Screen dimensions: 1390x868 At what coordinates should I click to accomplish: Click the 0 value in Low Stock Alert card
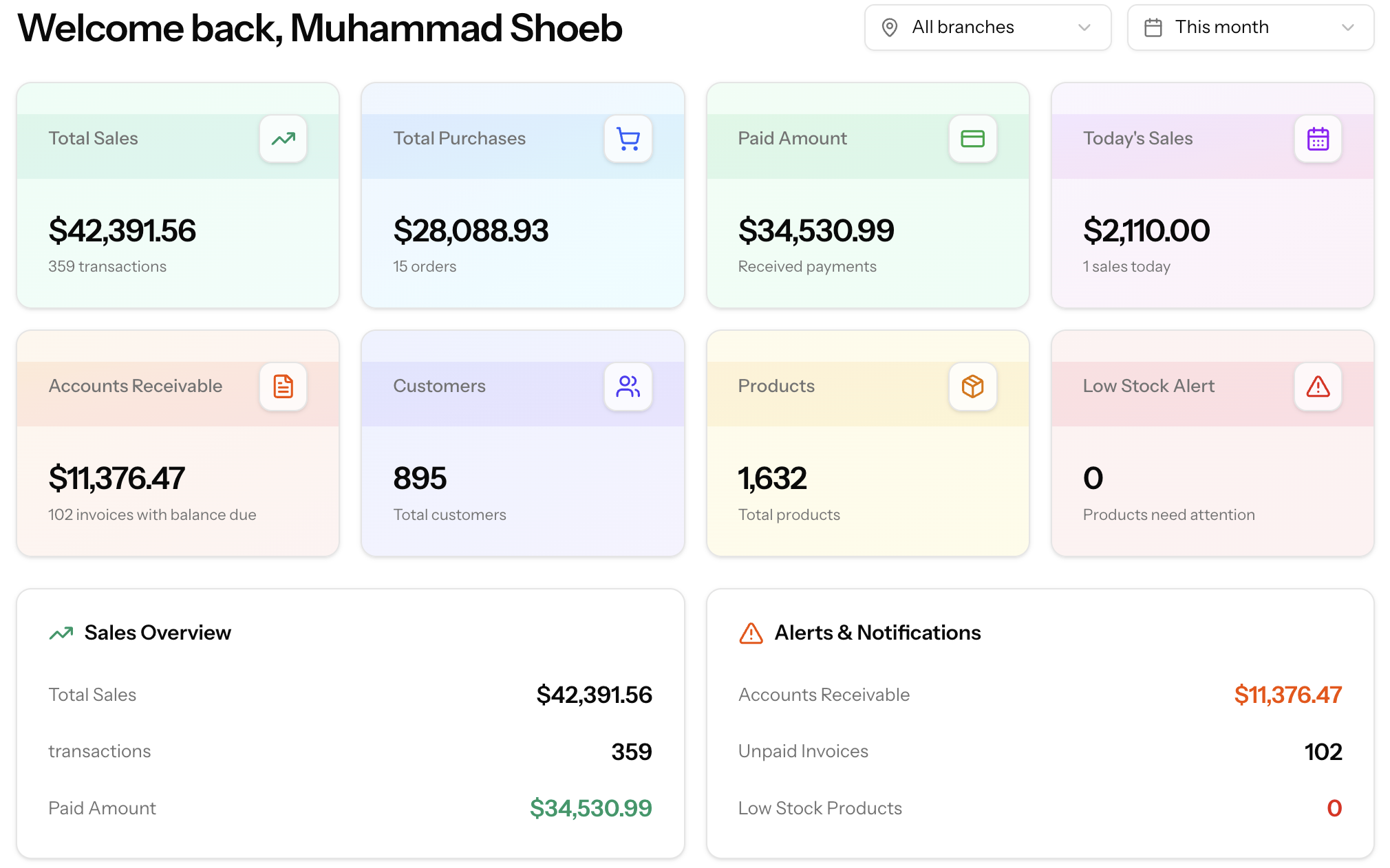(1093, 478)
